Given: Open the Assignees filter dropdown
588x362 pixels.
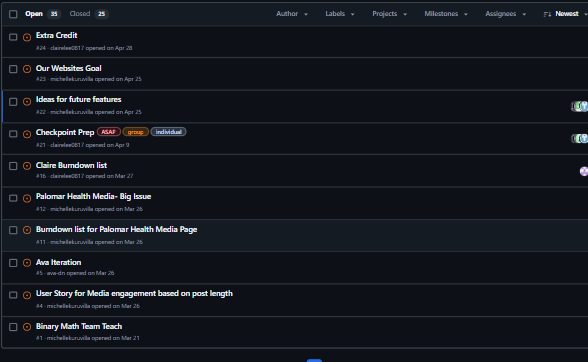Looking at the screenshot, I should click(506, 14).
